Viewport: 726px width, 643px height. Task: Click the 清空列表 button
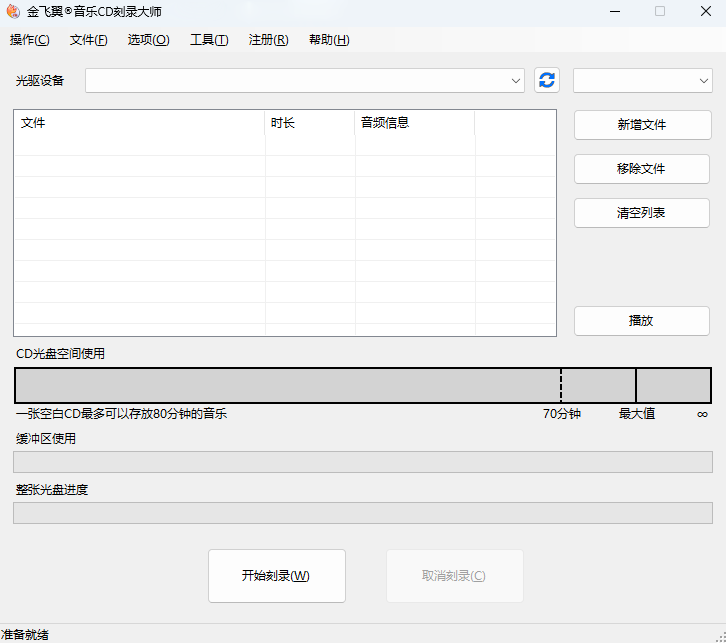(x=641, y=213)
